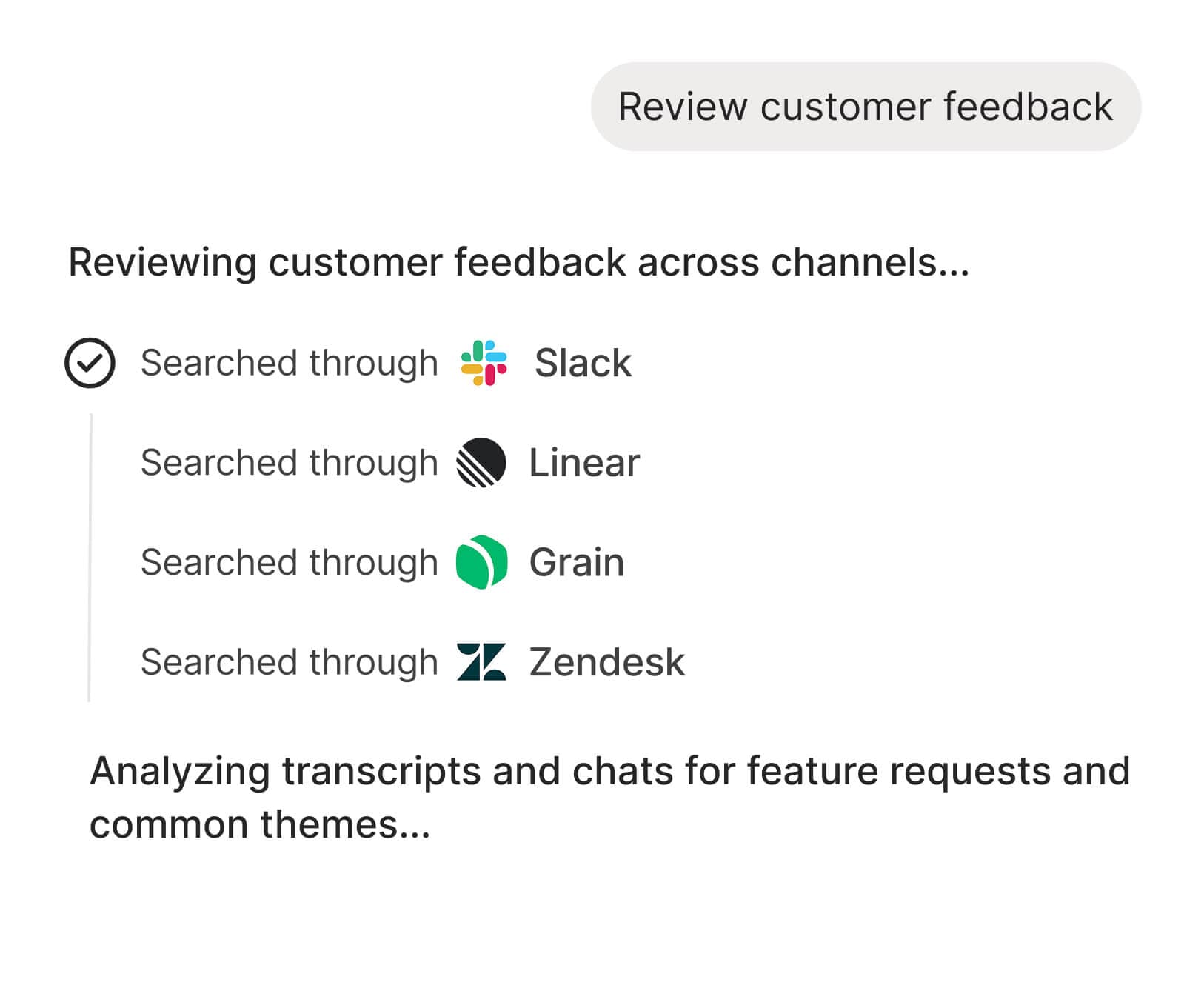
Task: Select the Zendesk source label
Action: point(606,662)
